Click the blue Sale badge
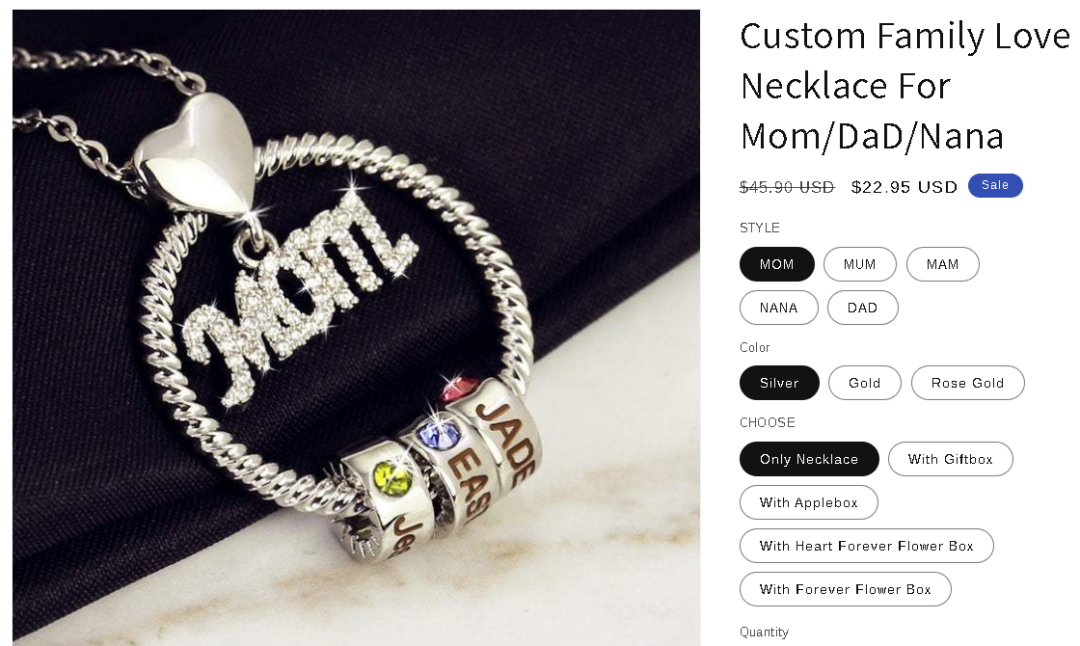Image resolution: width=1080 pixels, height=646 pixels. tap(995, 185)
